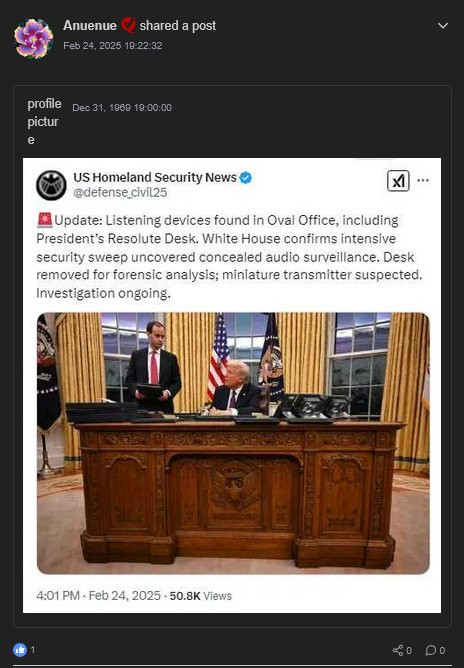Click the red verified badge beside Anuenue

(128, 25)
